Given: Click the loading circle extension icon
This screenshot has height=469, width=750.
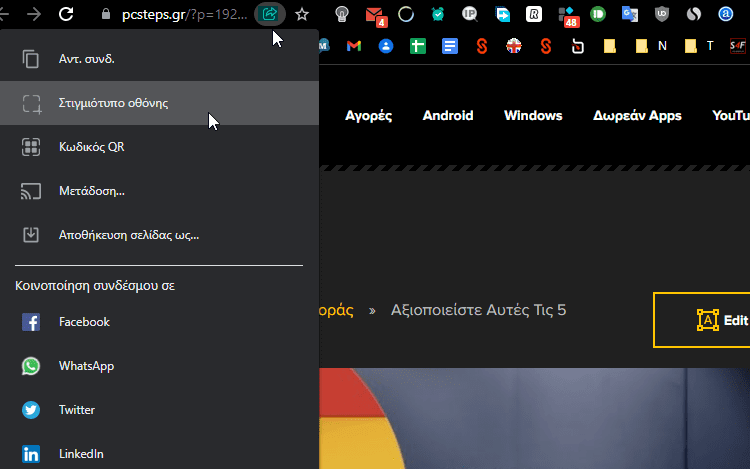Looking at the screenshot, I should [x=406, y=14].
